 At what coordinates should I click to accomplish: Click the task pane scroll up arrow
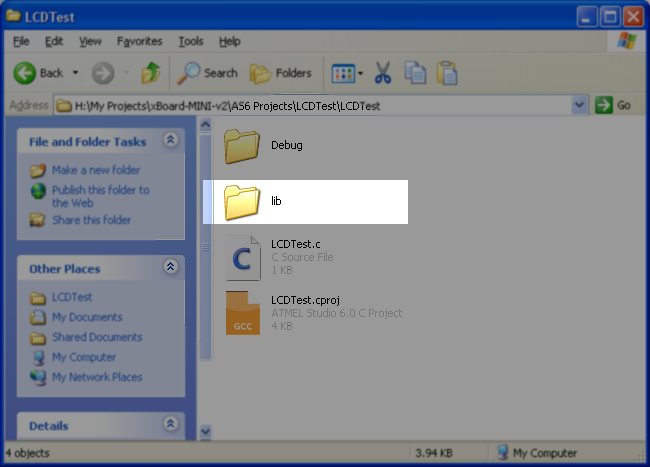(206, 125)
